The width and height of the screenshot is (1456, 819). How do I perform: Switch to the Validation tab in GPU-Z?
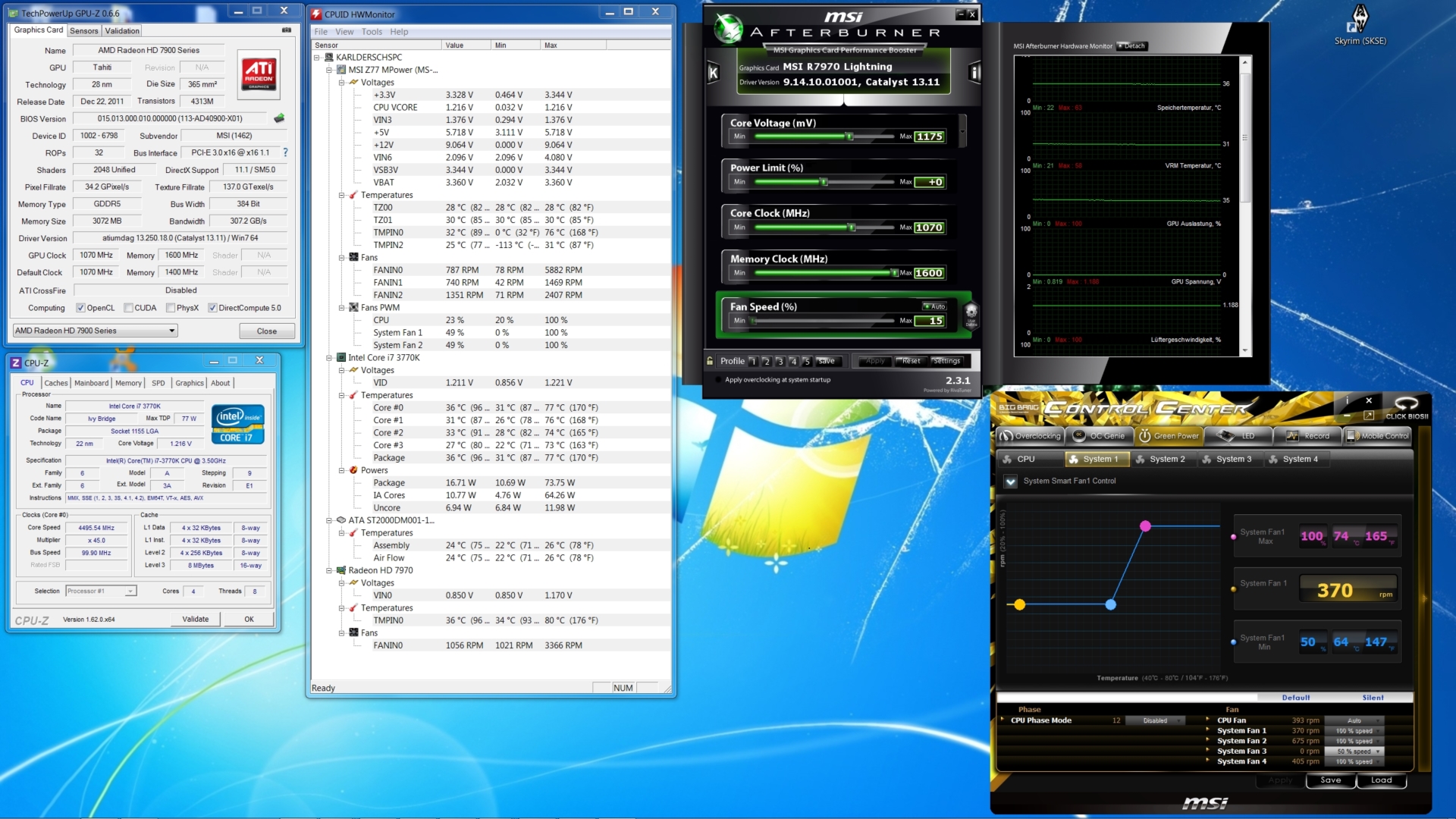122,31
